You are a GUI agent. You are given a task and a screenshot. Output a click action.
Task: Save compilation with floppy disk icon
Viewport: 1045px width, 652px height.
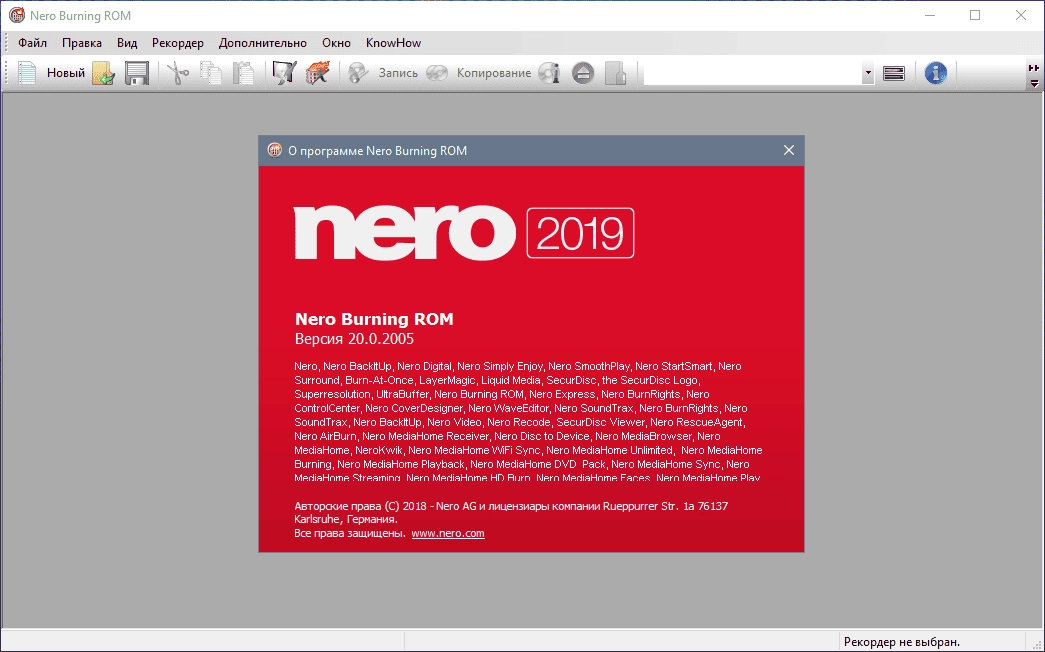pyautogui.click(x=137, y=73)
